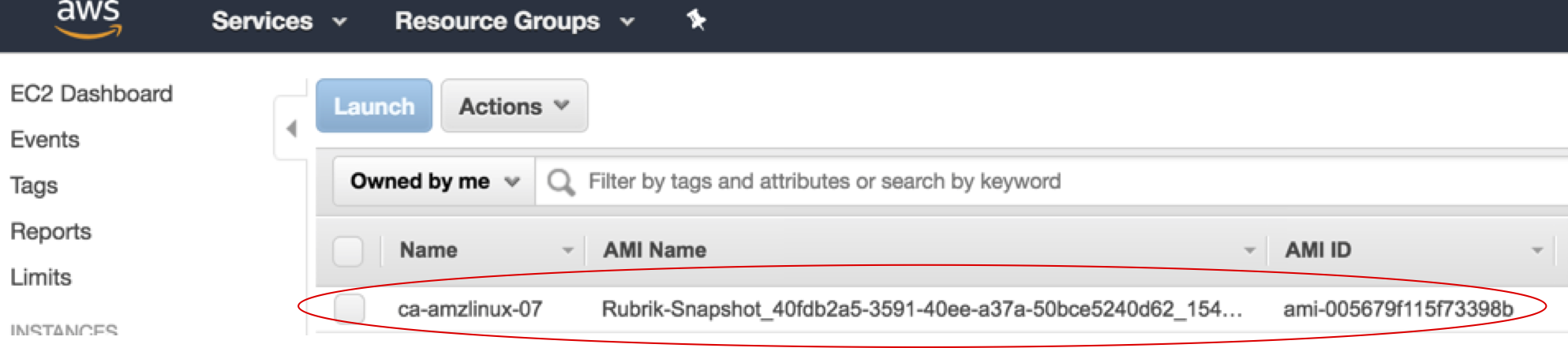Click the magnifier search icon
Viewport: 1568px width, 348px height.
click(560, 182)
